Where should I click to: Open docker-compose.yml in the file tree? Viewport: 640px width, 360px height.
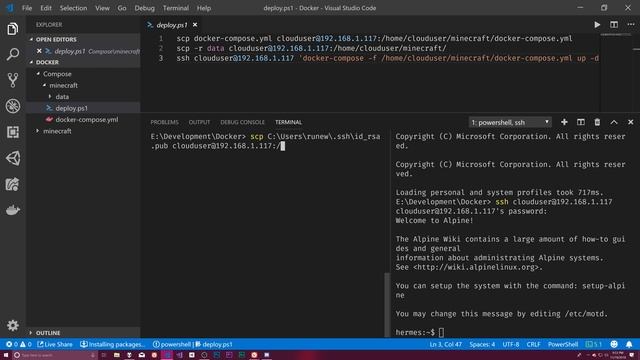84,120
